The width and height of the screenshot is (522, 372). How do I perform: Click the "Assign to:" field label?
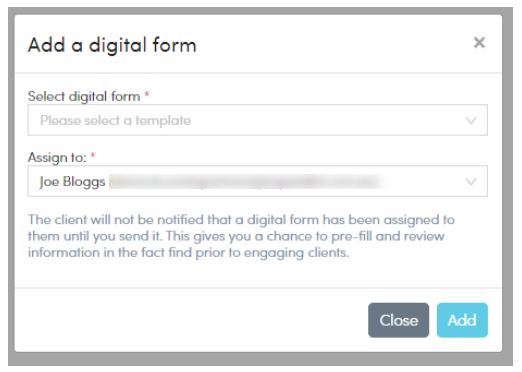(57, 157)
